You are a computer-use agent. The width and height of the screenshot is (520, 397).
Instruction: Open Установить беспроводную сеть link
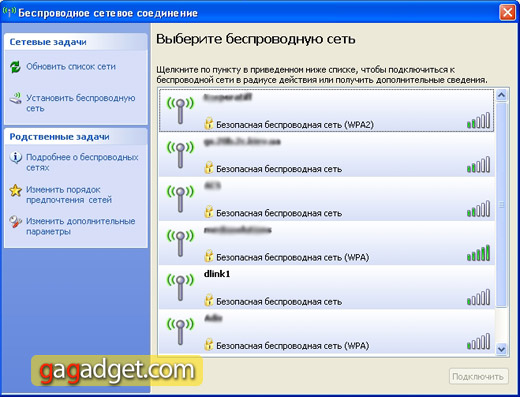coord(81,103)
